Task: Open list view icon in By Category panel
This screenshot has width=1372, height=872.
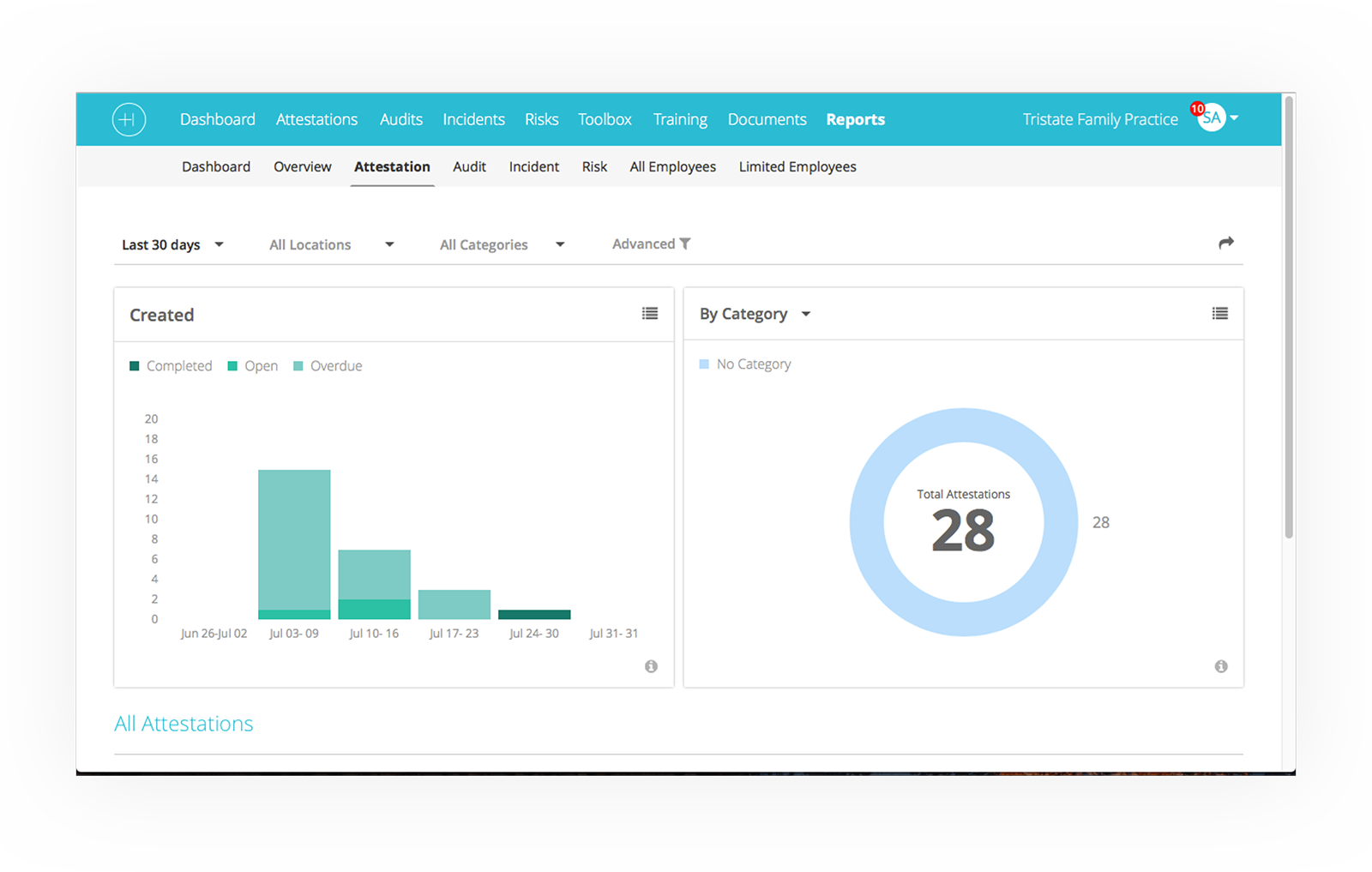Action: click(1219, 314)
